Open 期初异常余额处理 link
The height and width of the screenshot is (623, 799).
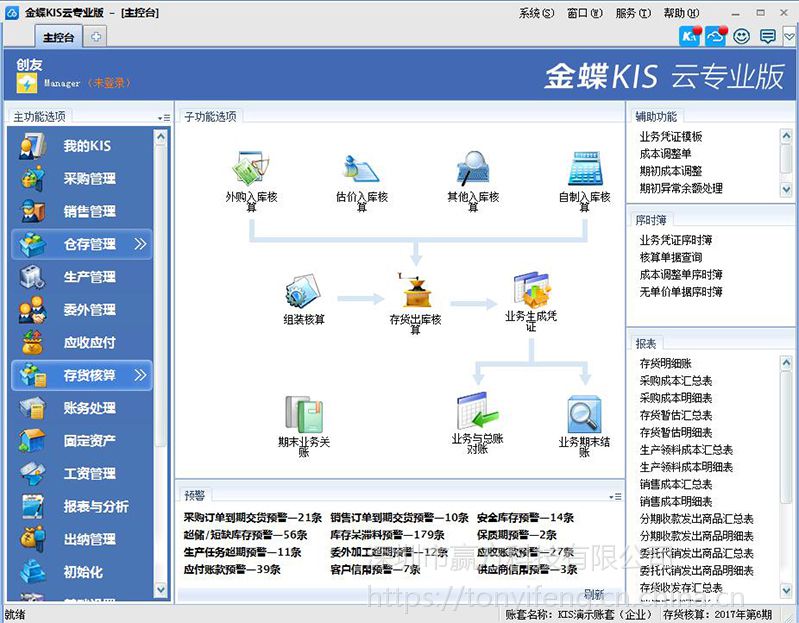tap(681, 188)
